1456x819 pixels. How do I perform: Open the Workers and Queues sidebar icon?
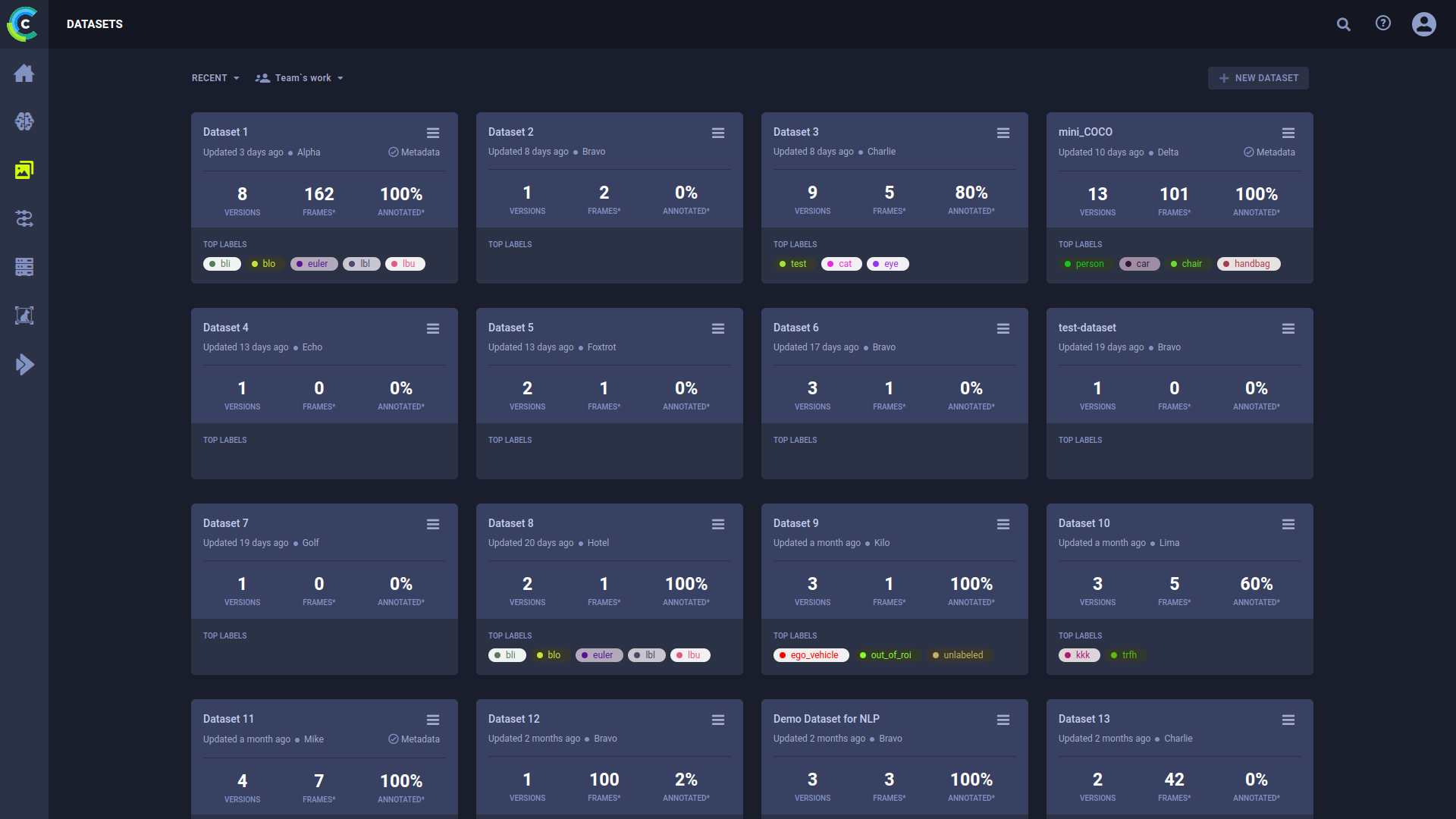coord(24,267)
